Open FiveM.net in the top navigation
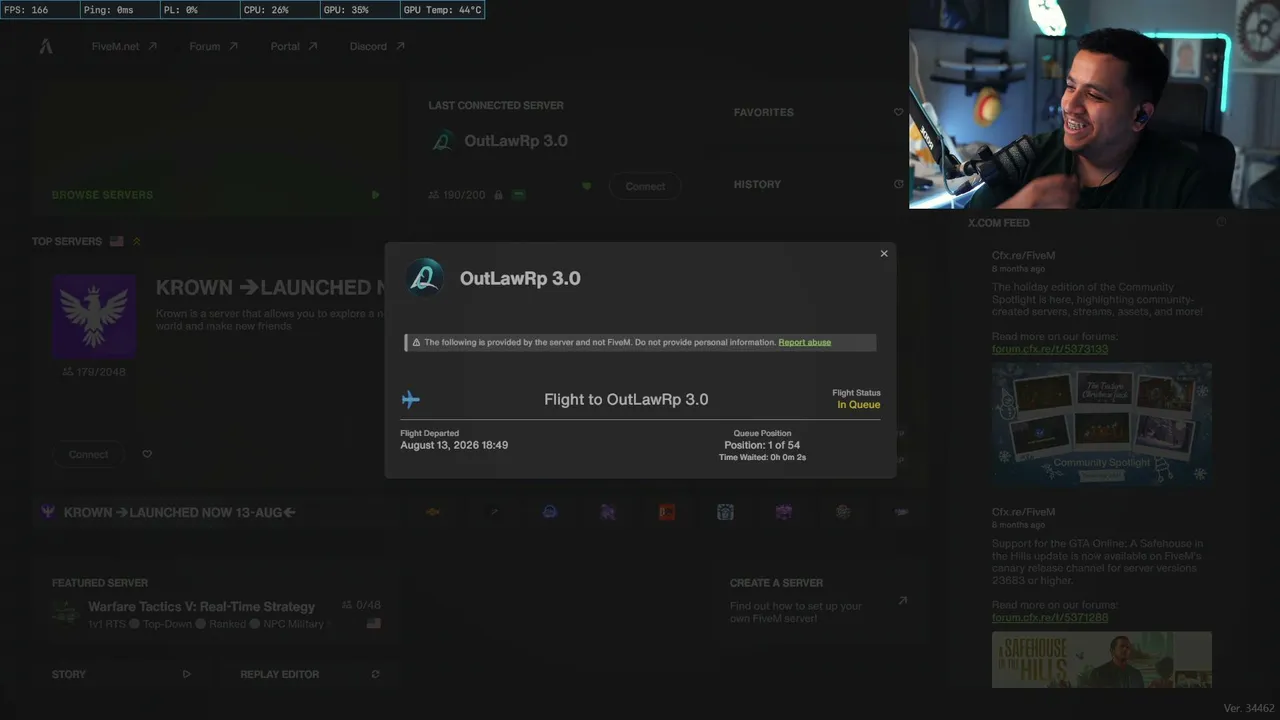 coord(124,46)
